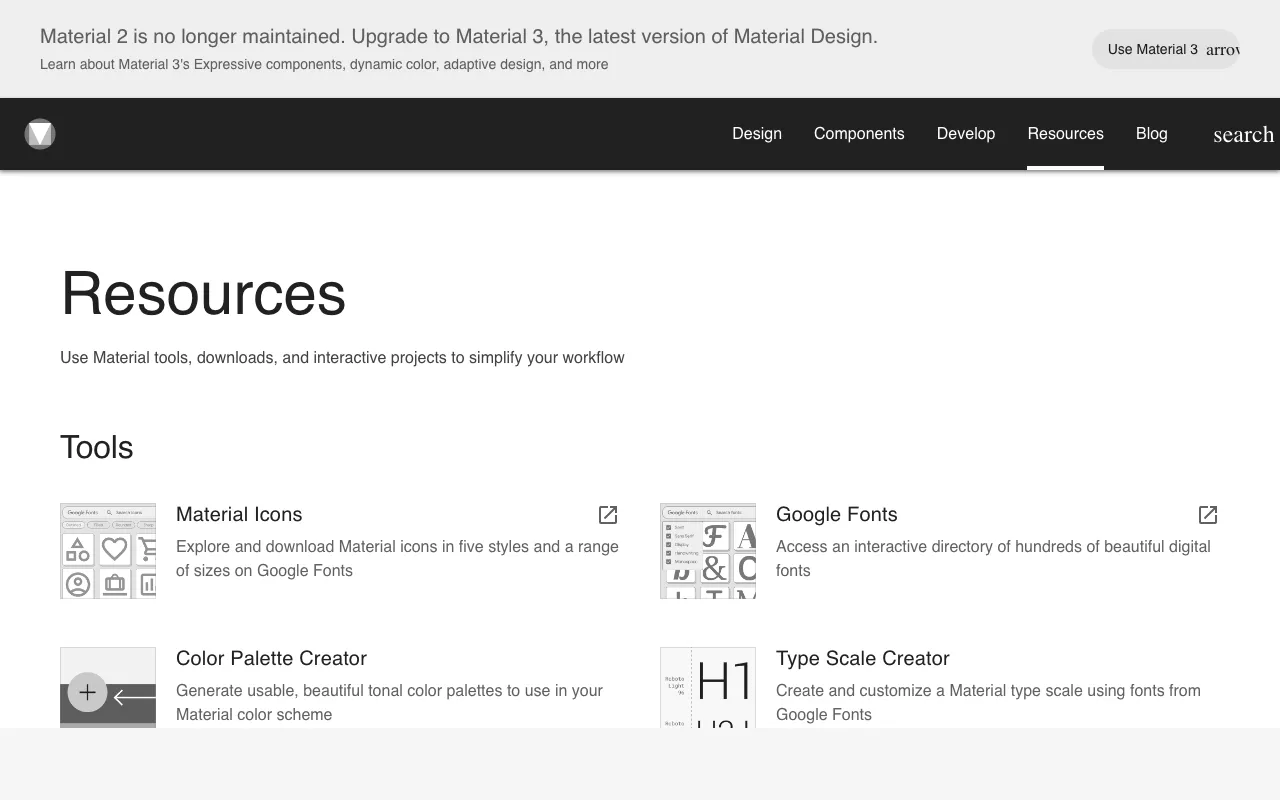
Task: Open the search icon in navbar
Action: point(1243,134)
